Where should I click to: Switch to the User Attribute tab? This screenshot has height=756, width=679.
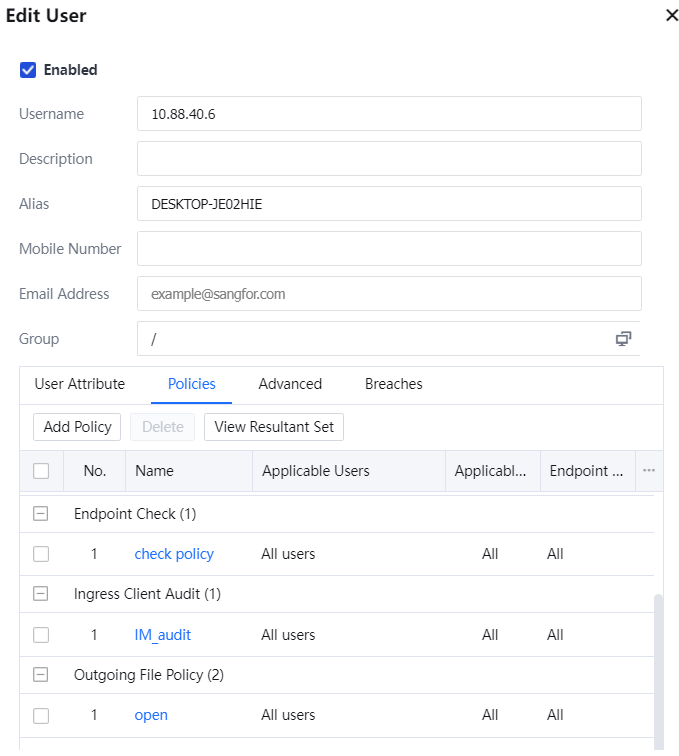[80, 384]
